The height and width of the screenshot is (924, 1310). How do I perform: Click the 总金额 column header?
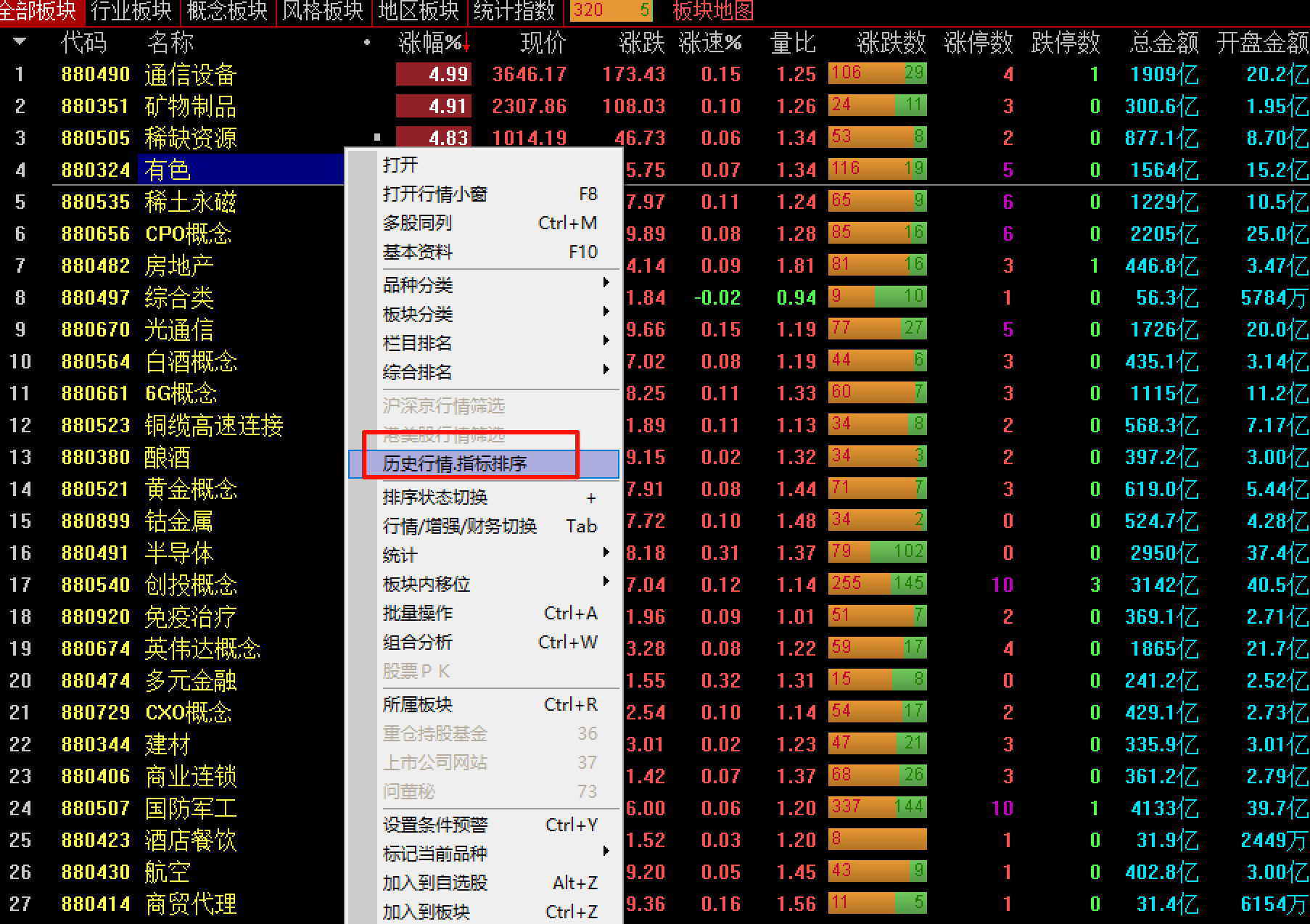1163,43
